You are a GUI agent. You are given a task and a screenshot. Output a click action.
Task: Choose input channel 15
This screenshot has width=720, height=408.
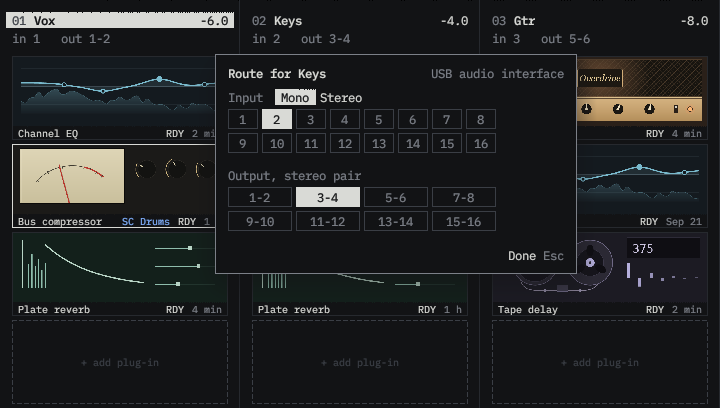[x=446, y=144]
